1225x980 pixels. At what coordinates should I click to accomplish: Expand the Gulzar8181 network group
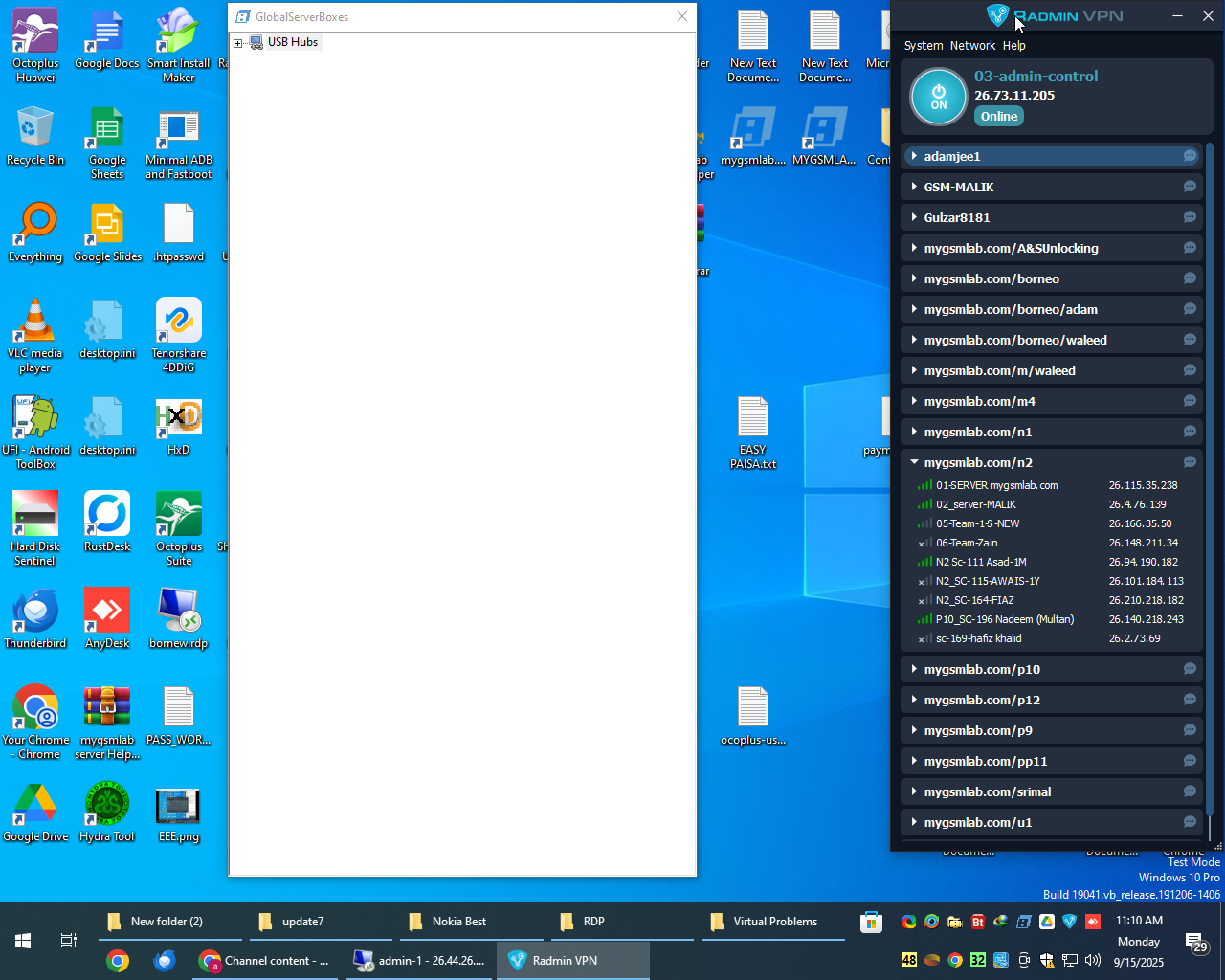tap(915, 217)
